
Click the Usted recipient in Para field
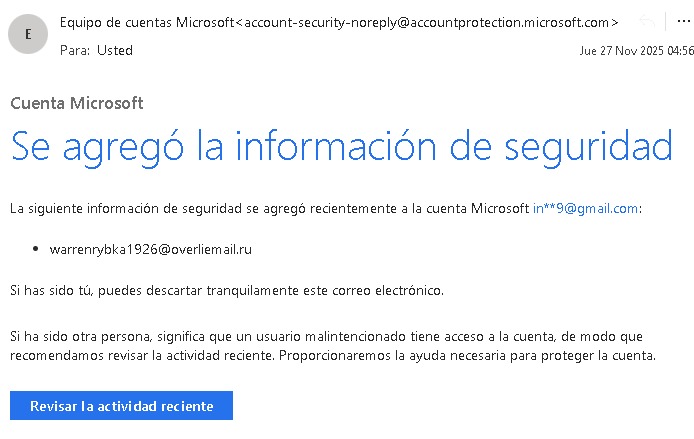tap(114, 50)
